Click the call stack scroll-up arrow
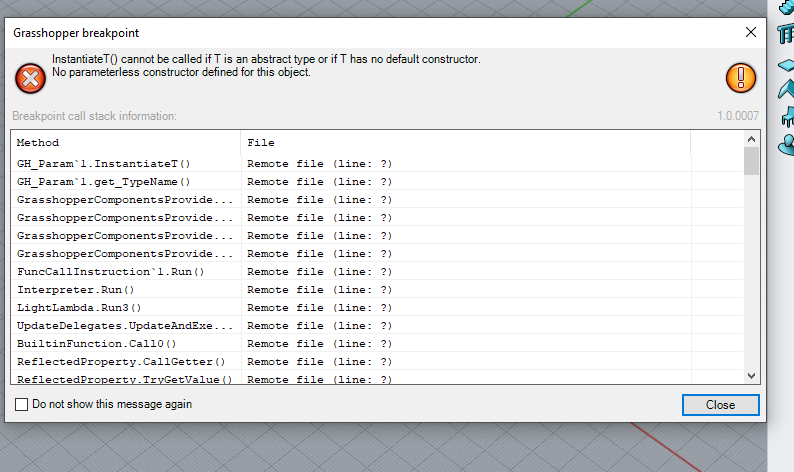 tap(751, 139)
